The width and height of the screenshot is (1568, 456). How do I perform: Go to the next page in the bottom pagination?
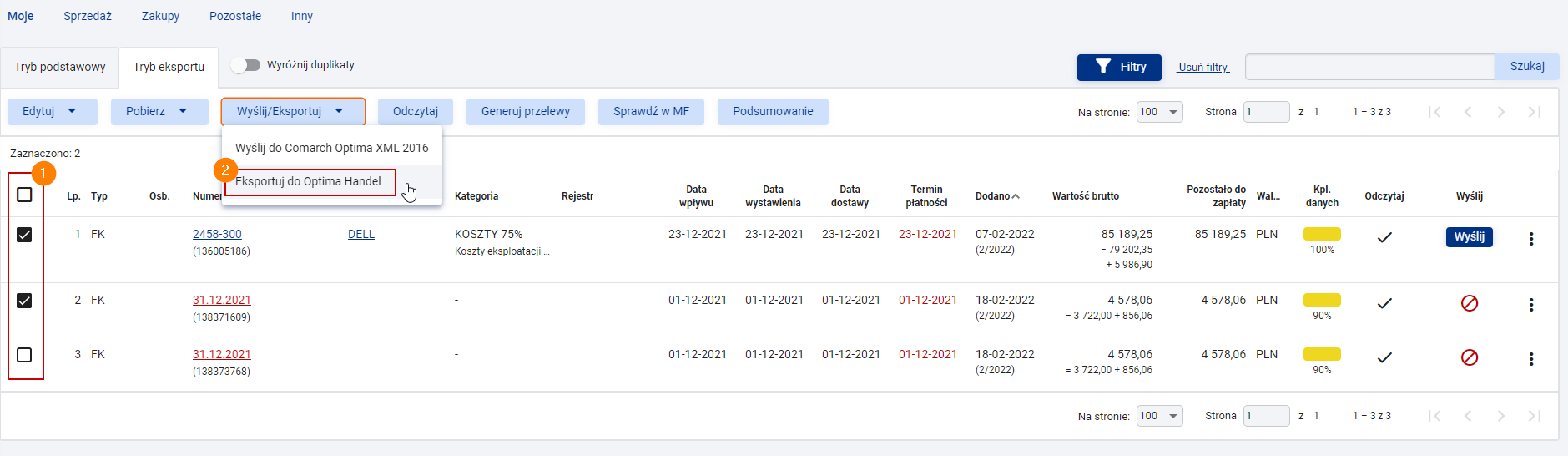pyautogui.click(x=1500, y=416)
